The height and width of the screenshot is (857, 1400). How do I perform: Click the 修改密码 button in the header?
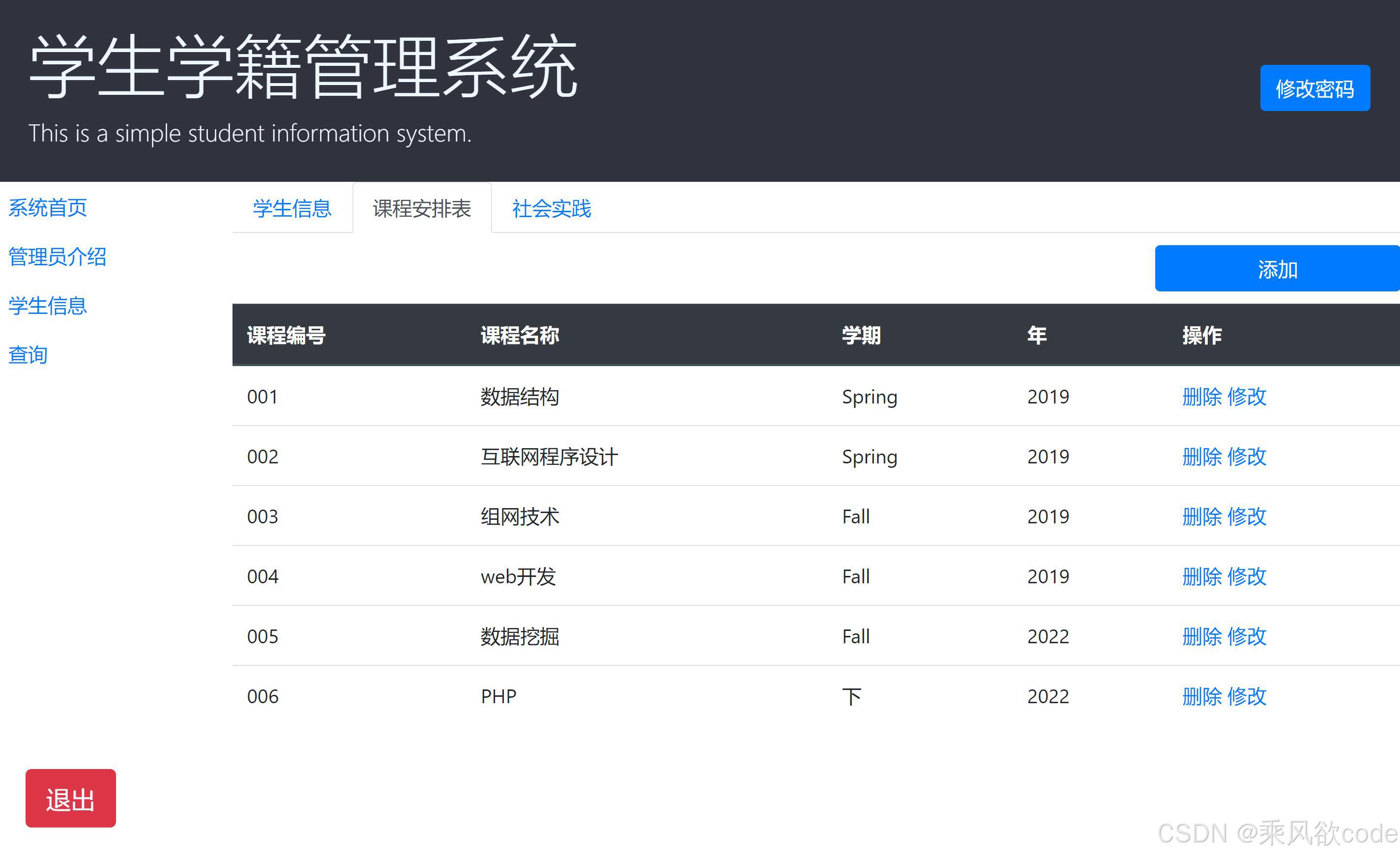1314,88
